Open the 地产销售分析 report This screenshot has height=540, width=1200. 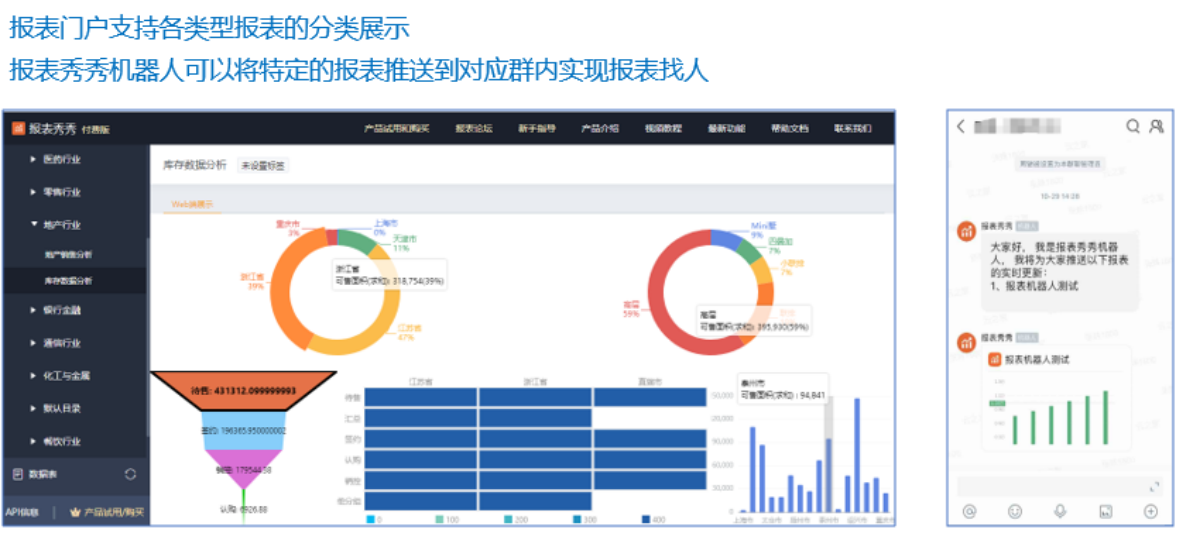point(68,255)
